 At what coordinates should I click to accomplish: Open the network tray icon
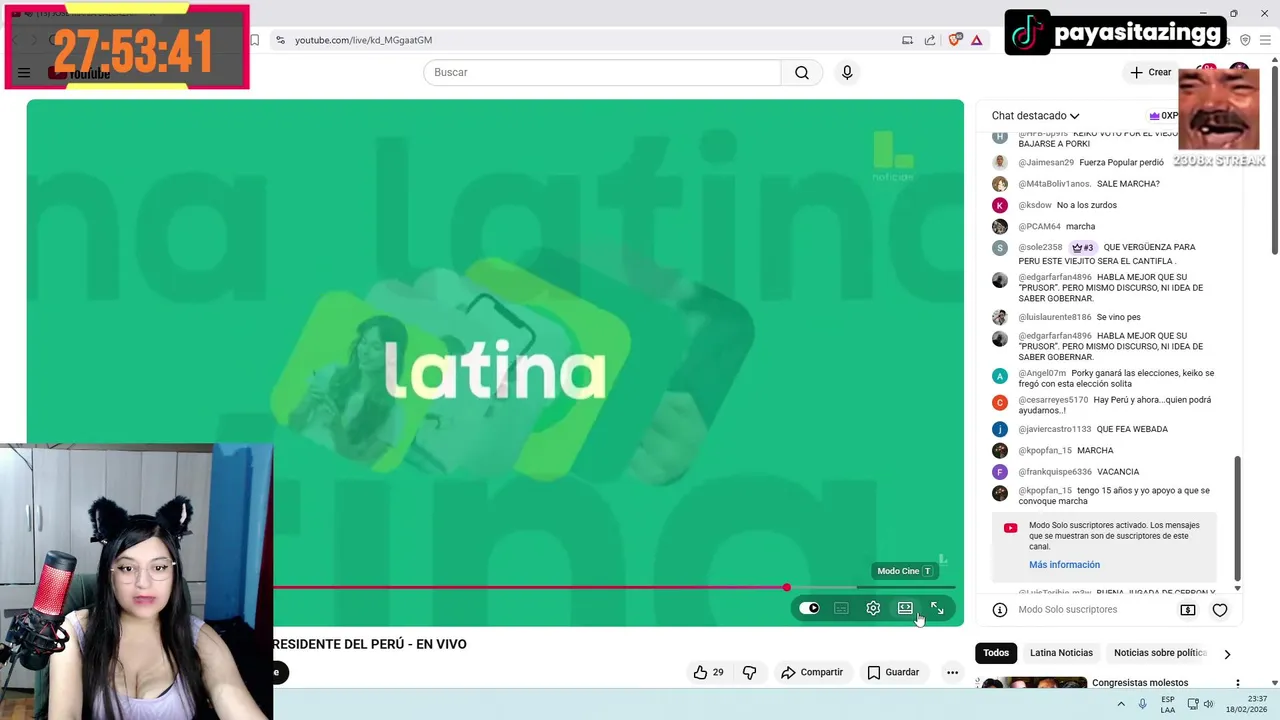(1192, 704)
